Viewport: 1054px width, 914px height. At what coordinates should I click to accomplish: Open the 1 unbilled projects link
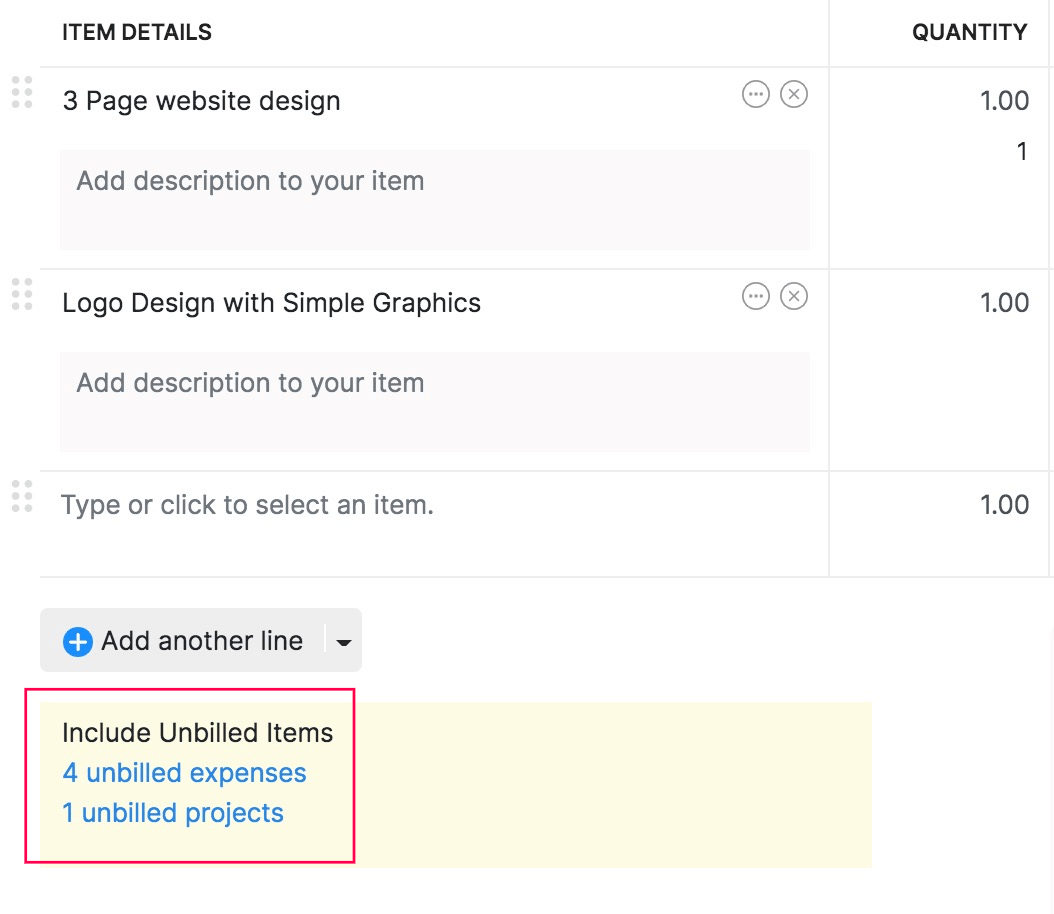coord(173,813)
